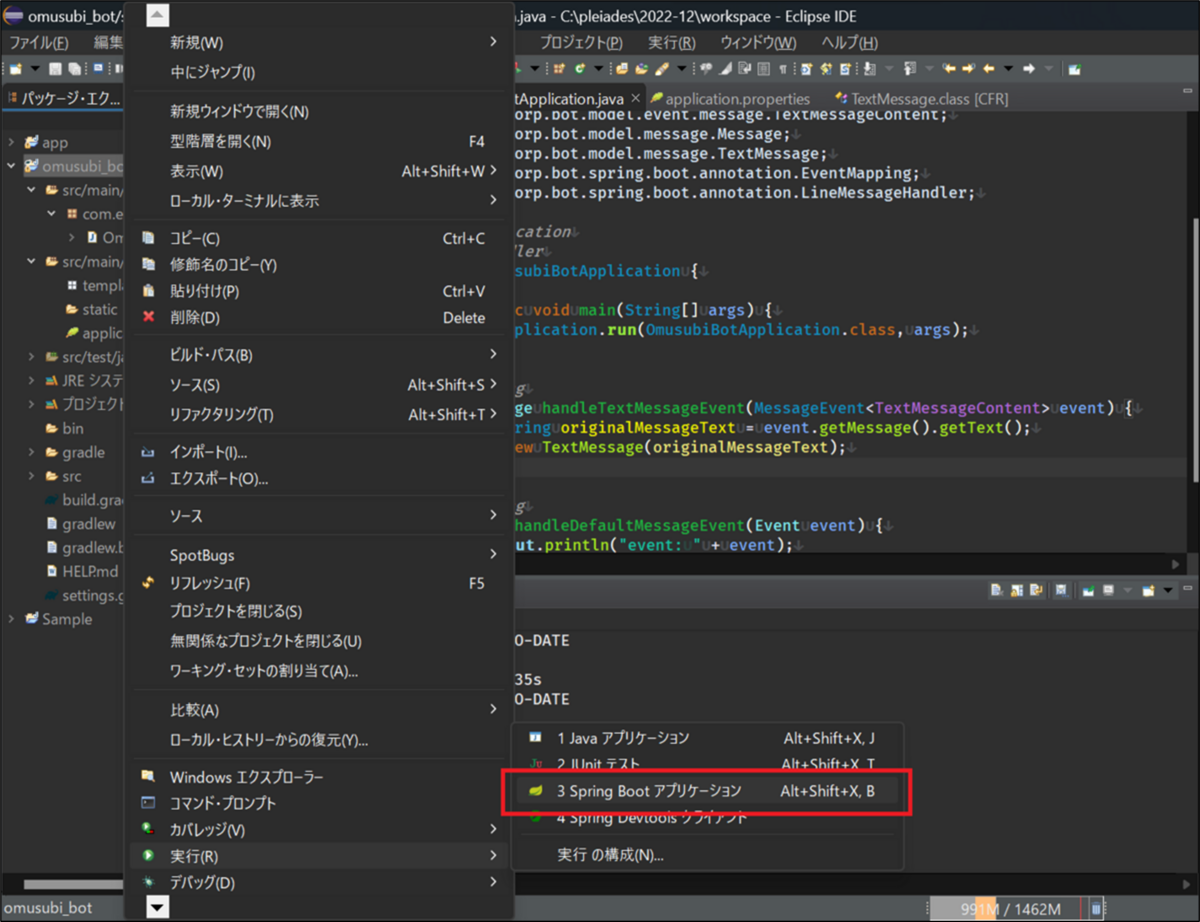Expand the JRE システム library node

pyautogui.click(x=31, y=380)
